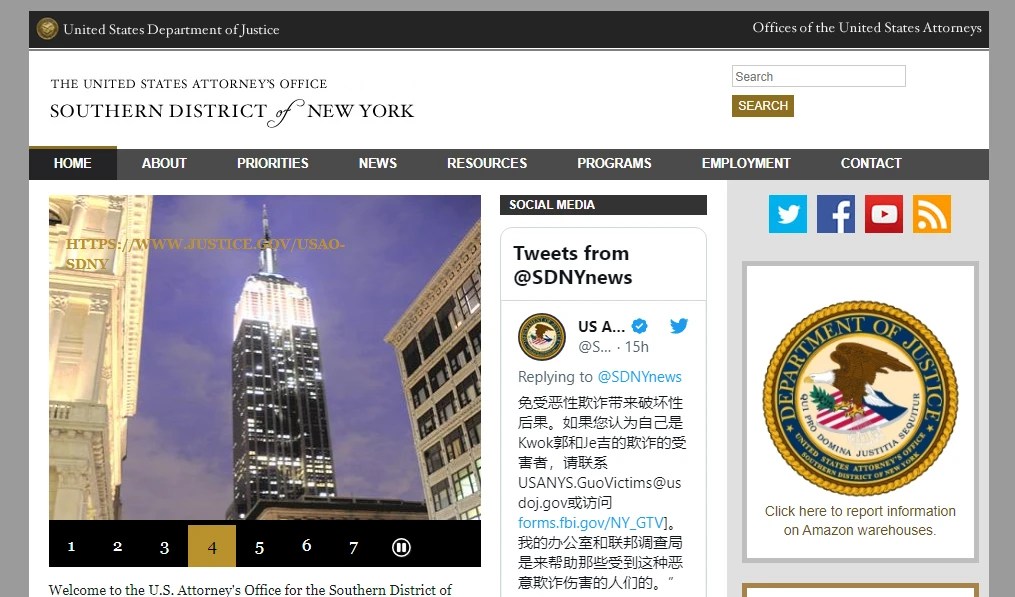Open the RSS feed icon

932,214
